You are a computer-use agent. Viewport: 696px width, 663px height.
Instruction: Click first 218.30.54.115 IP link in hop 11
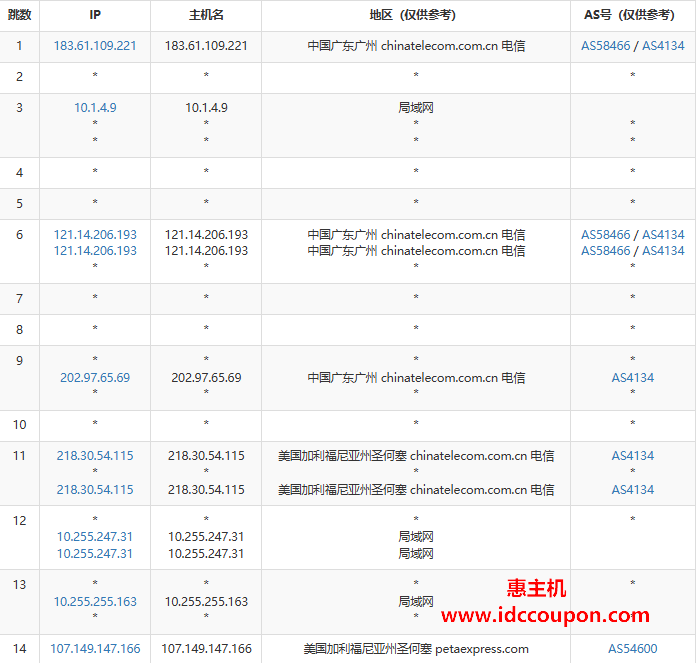[95, 456]
